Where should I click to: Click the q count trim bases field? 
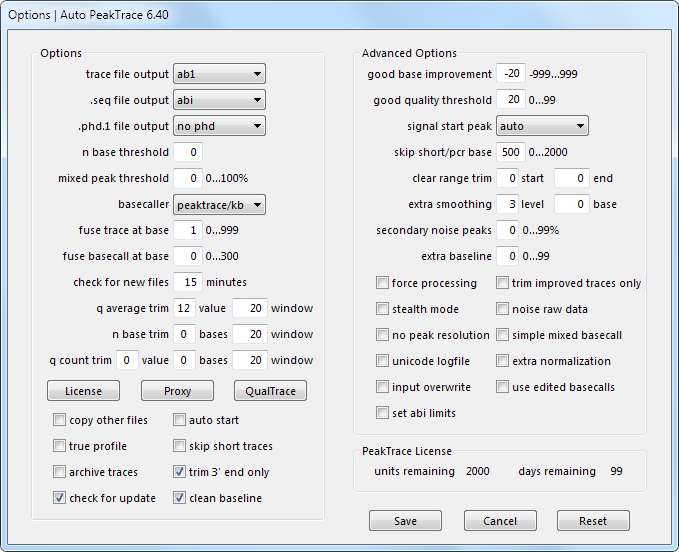click(x=184, y=360)
